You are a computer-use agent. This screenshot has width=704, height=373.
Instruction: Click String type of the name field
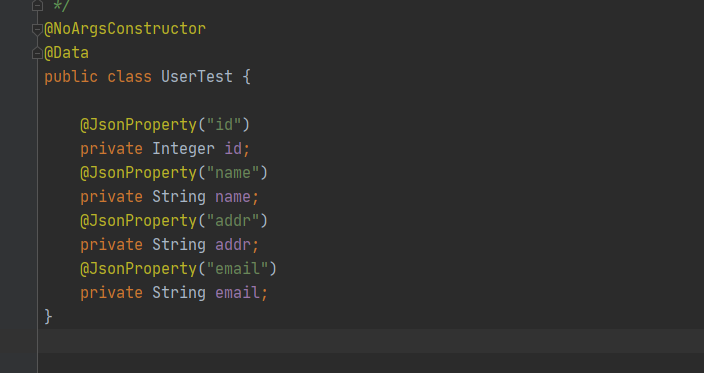click(179, 197)
